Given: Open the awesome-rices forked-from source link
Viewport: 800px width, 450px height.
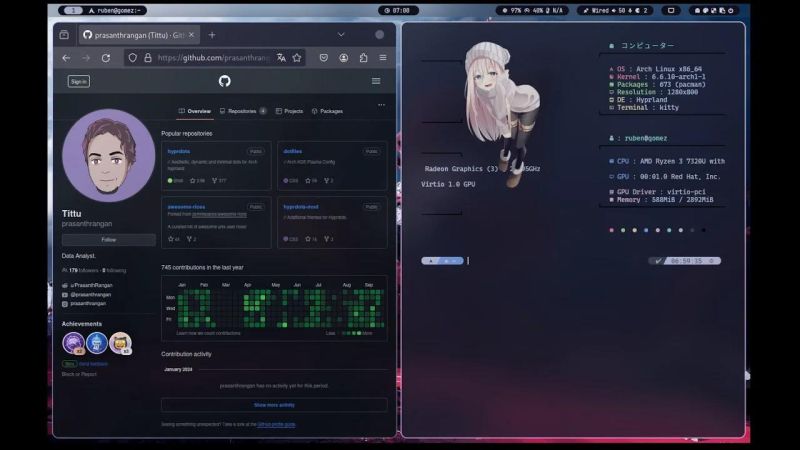Looking at the screenshot, I should [219, 214].
